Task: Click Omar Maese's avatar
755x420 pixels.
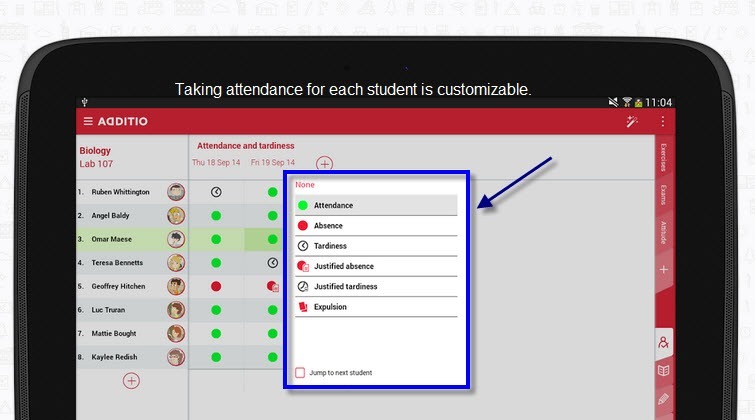Action: click(x=176, y=239)
